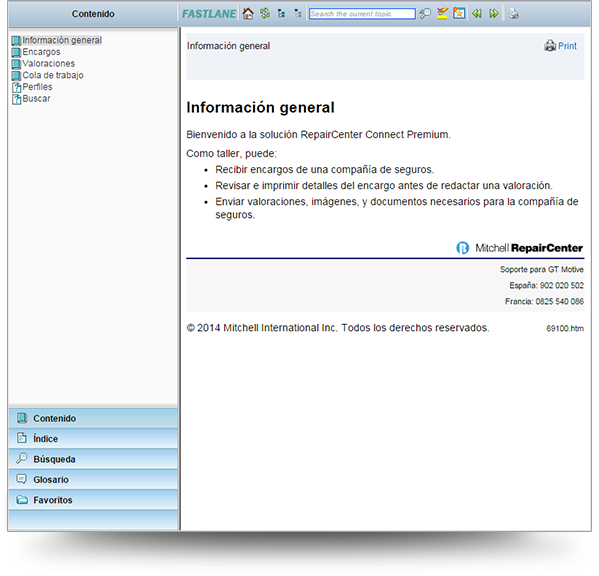Click the 69100.htm file name text
The height and width of the screenshot is (576, 599).
point(565,328)
